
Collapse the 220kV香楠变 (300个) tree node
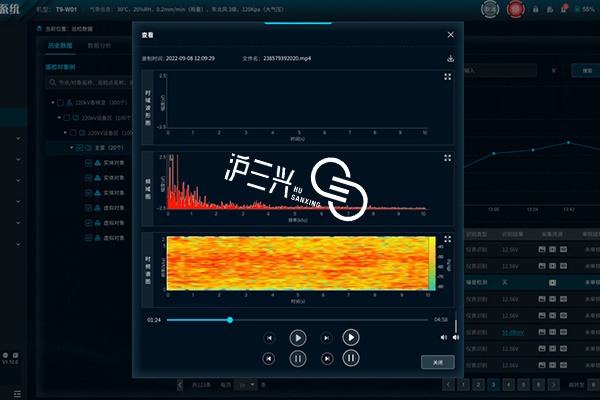[53, 103]
